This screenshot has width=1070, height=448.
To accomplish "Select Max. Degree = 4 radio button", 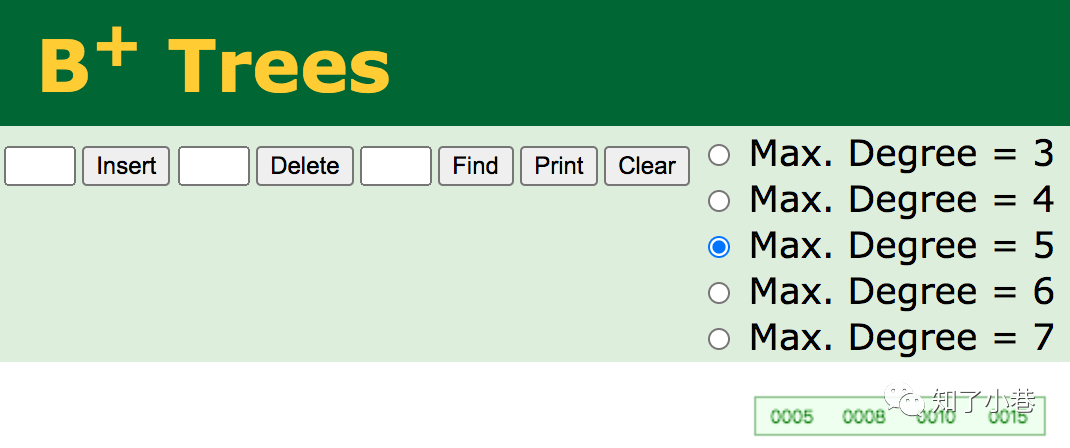I will (x=719, y=201).
